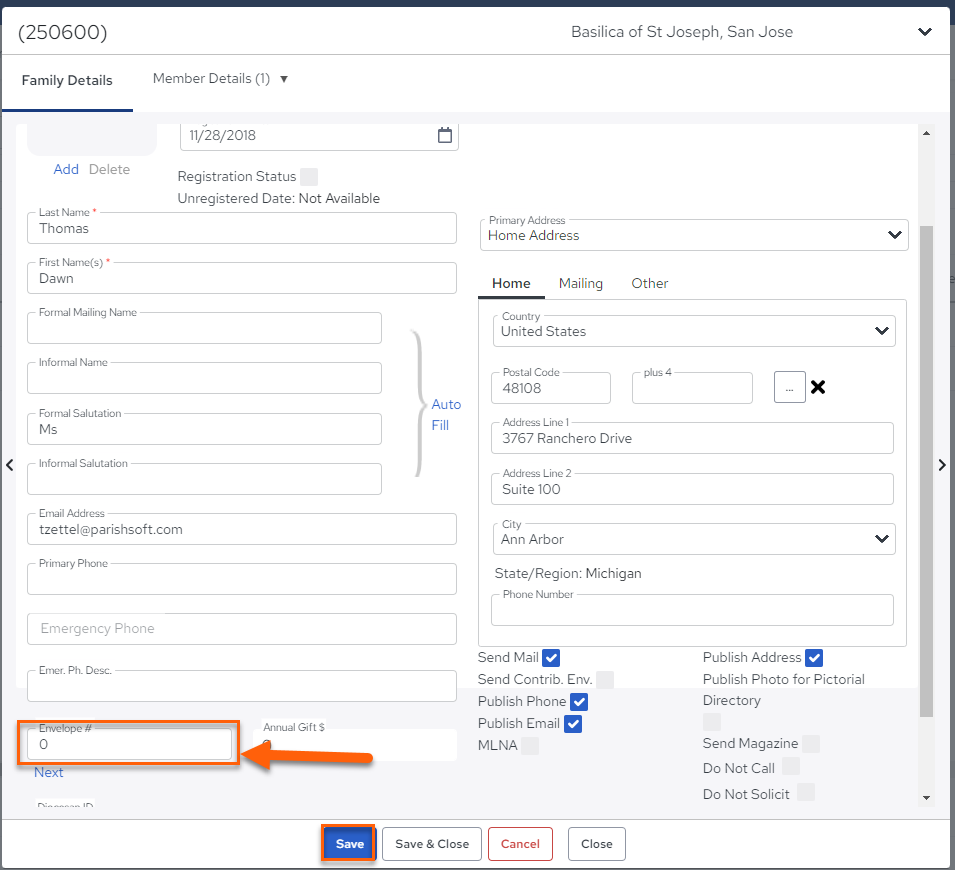Click the address Phone Number field
This screenshot has height=870, width=955.
pyautogui.click(x=692, y=610)
